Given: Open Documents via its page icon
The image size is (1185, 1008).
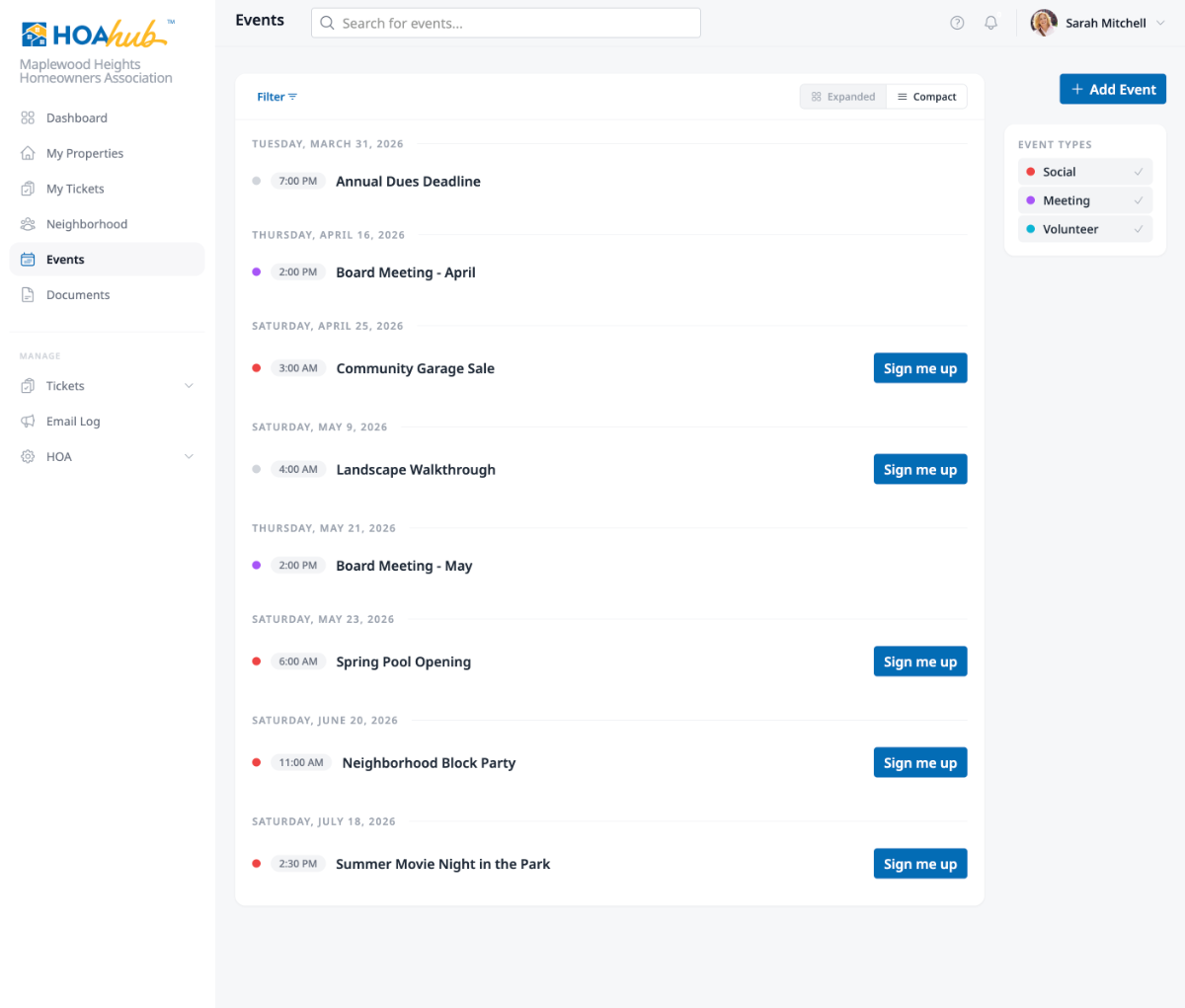Looking at the screenshot, I should point(28,294).
